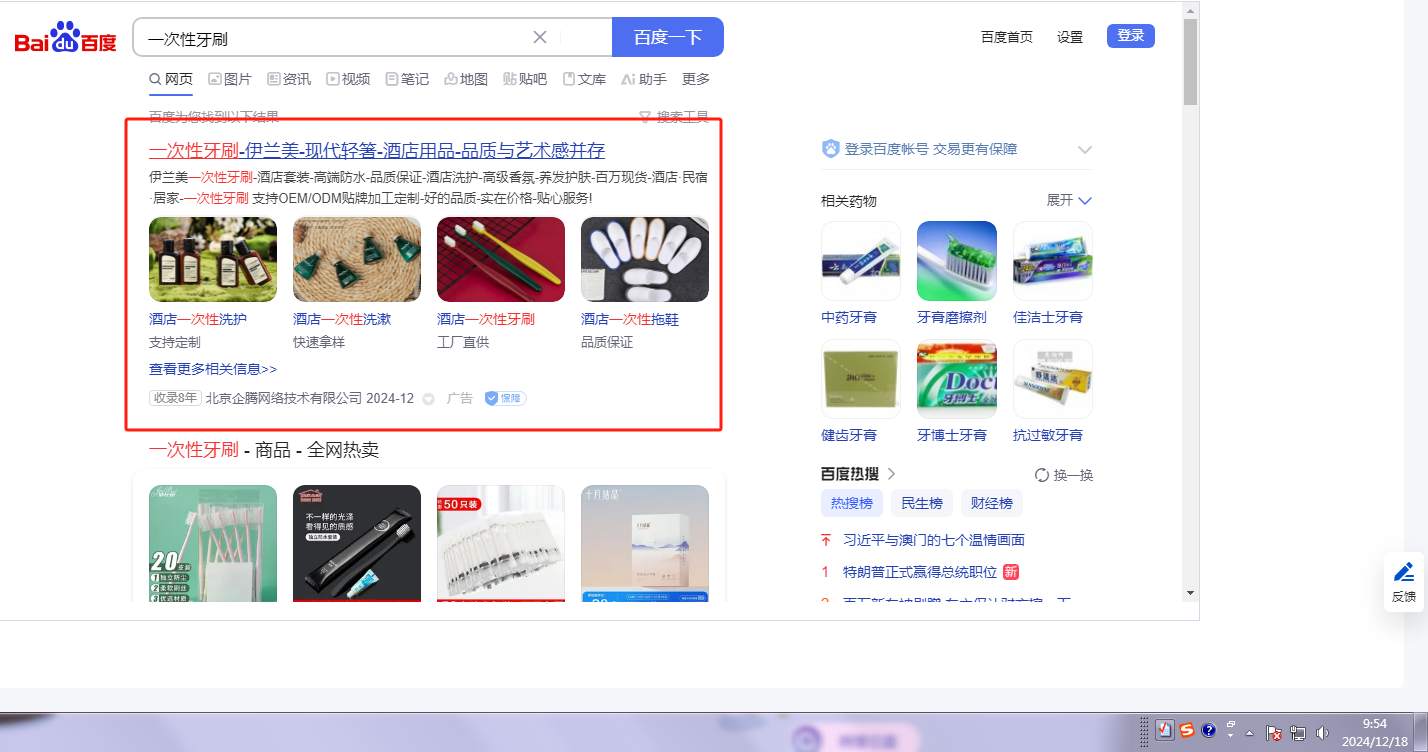Click the 广告 label
The height and width of the screenshot is (752, 1428).
click(460, 398)
